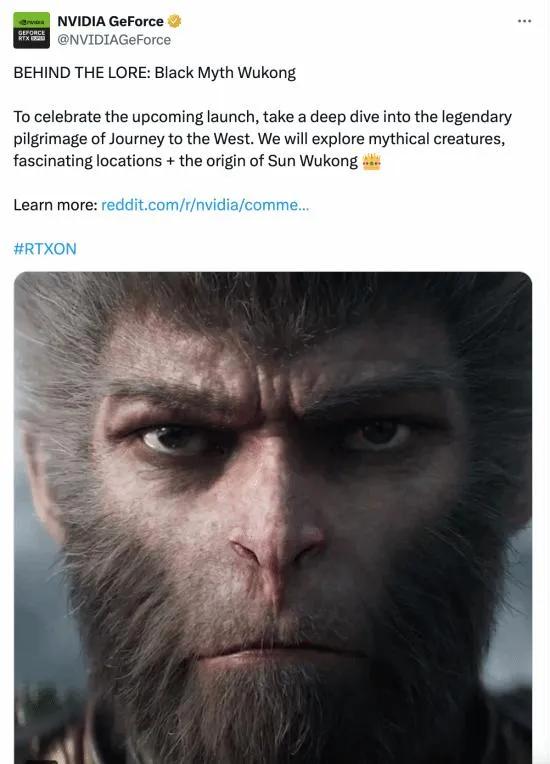Click the tweet body paragraph text
This screenshot has height=764, width=550.
click(x=263, y=139)
